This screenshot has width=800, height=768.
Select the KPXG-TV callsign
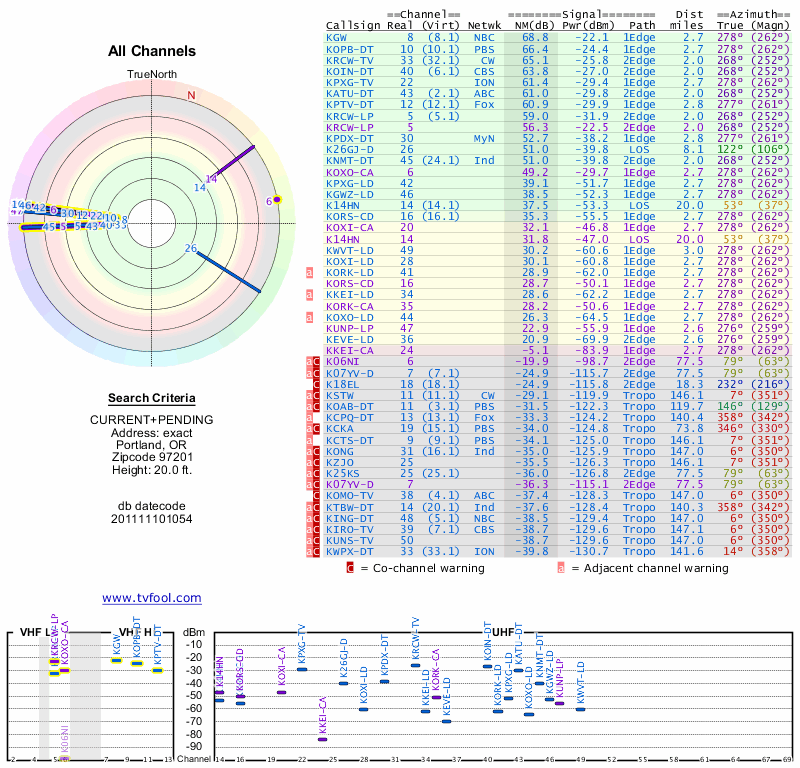coord(349,83)
